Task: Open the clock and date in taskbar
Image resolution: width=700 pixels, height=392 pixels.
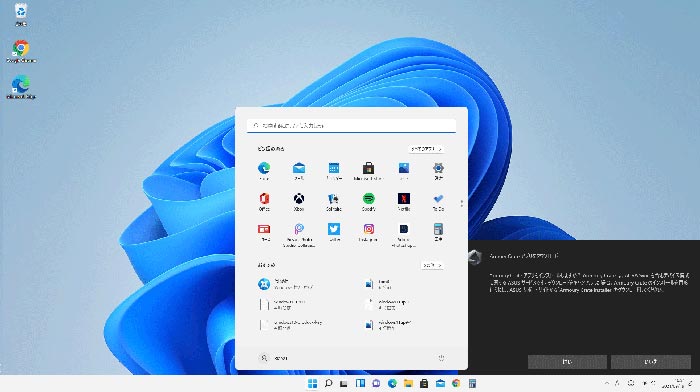Action: click(x=674, y=384)
